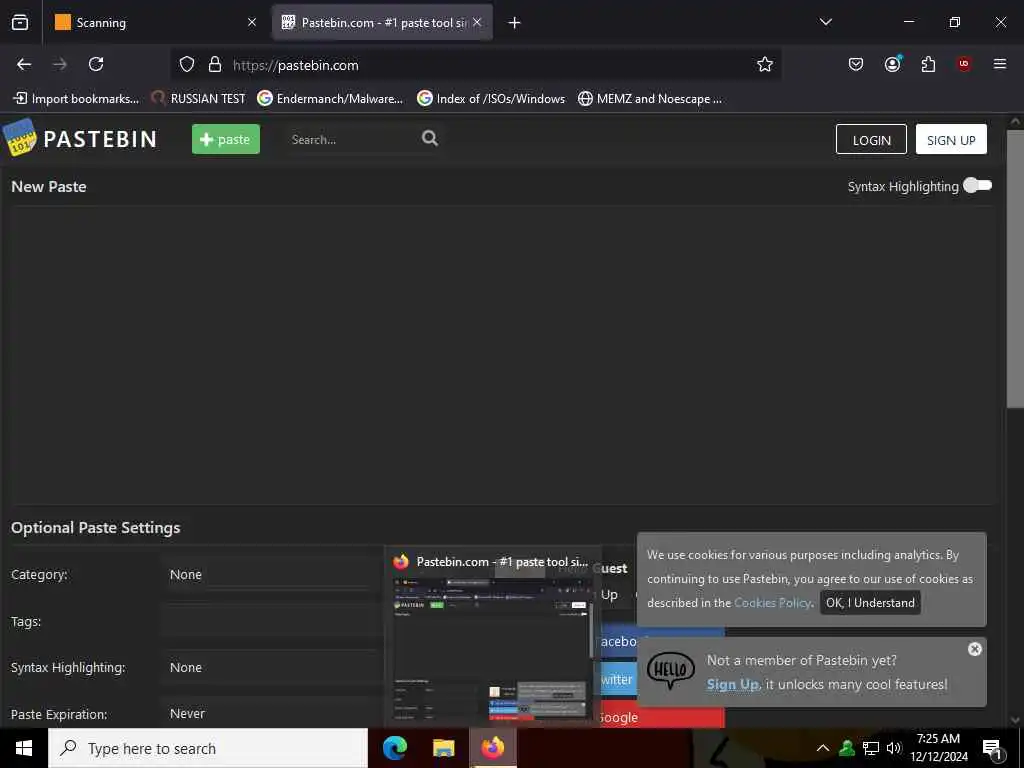Open the Windows Start menu
Viewport: 1024px width, 768px height.
(x=24, y=748)
